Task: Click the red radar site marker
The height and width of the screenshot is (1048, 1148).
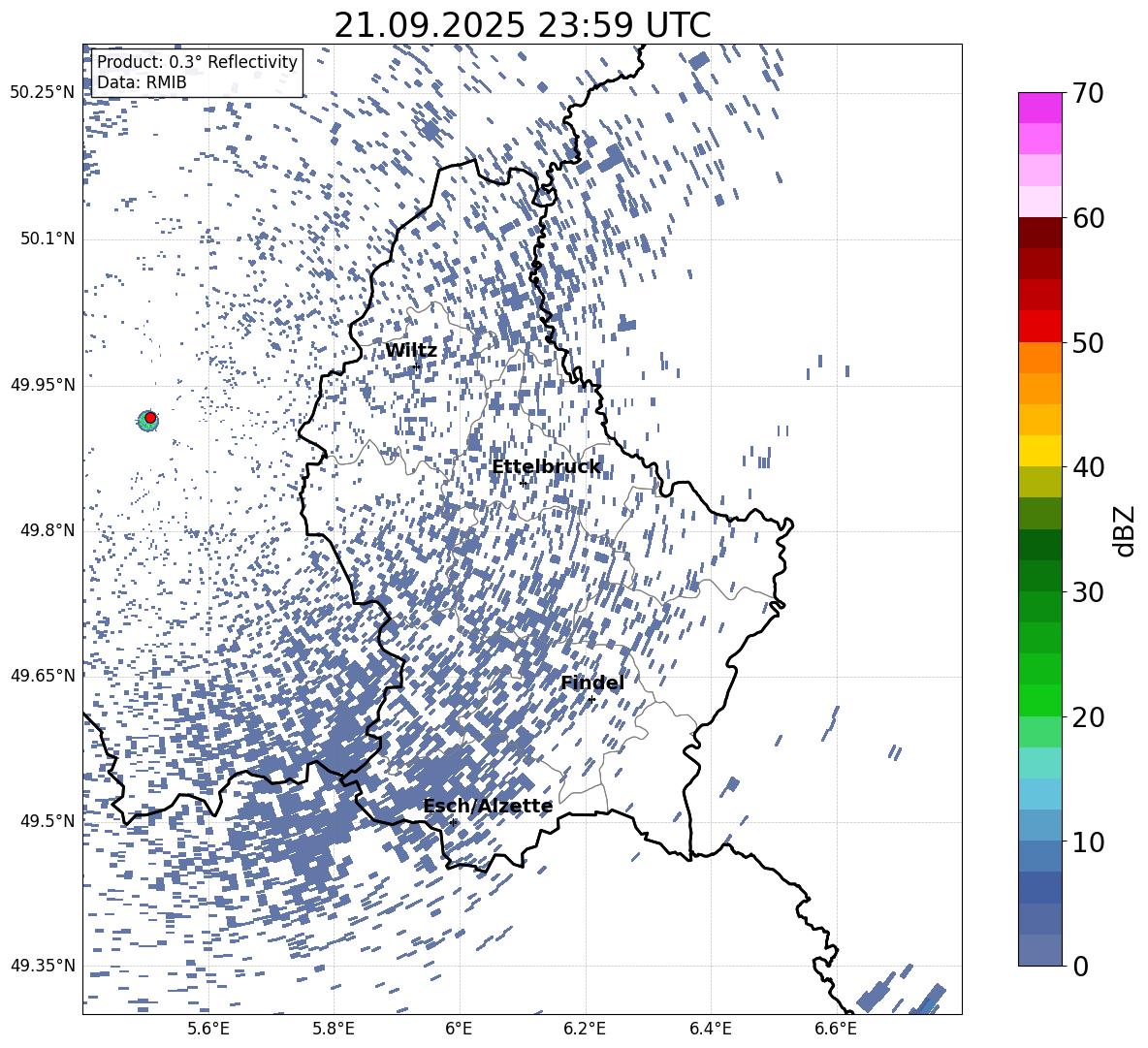Action: (x=150, y=418)
